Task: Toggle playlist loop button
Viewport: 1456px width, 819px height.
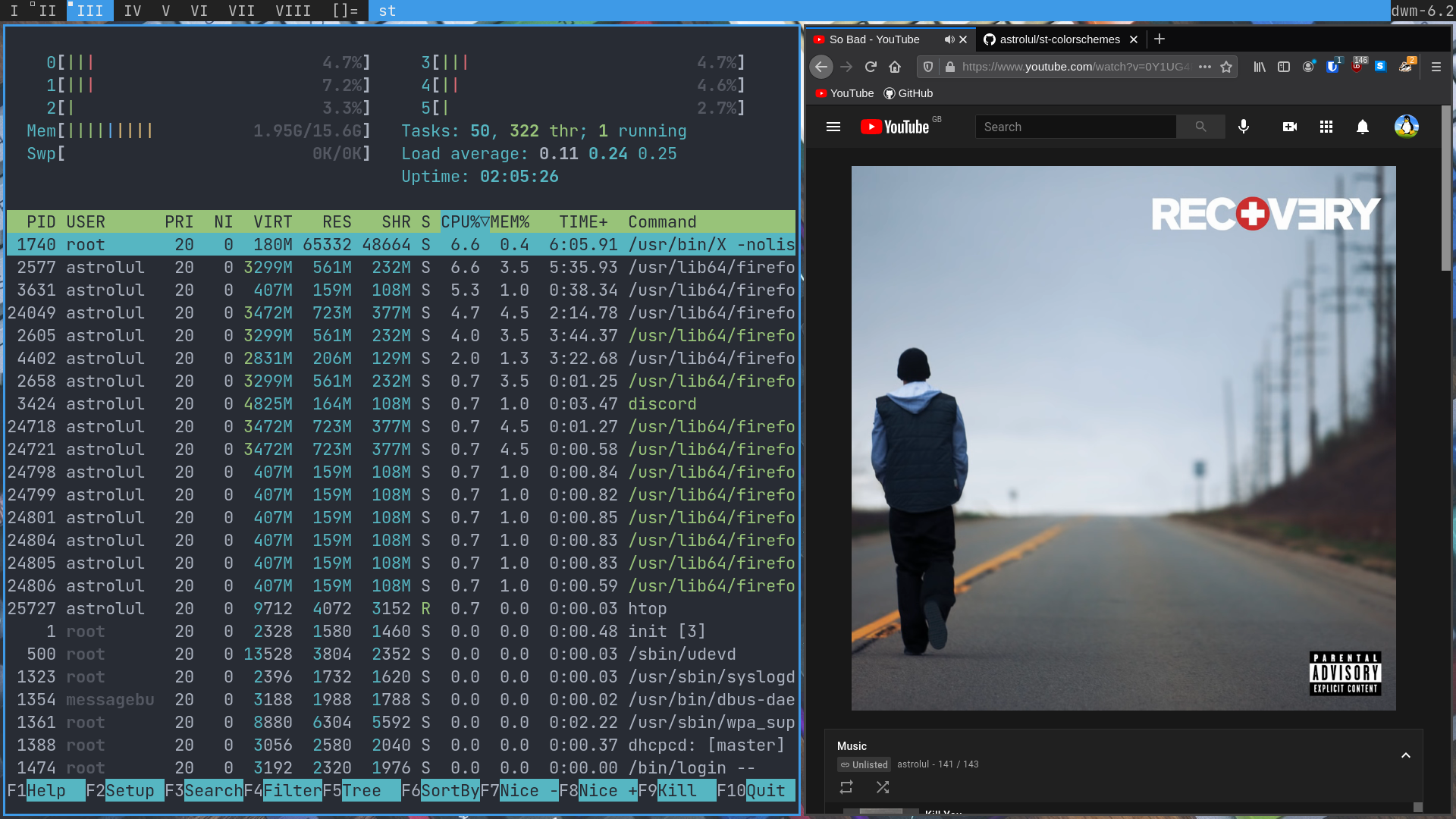Action: coord(846,787)
